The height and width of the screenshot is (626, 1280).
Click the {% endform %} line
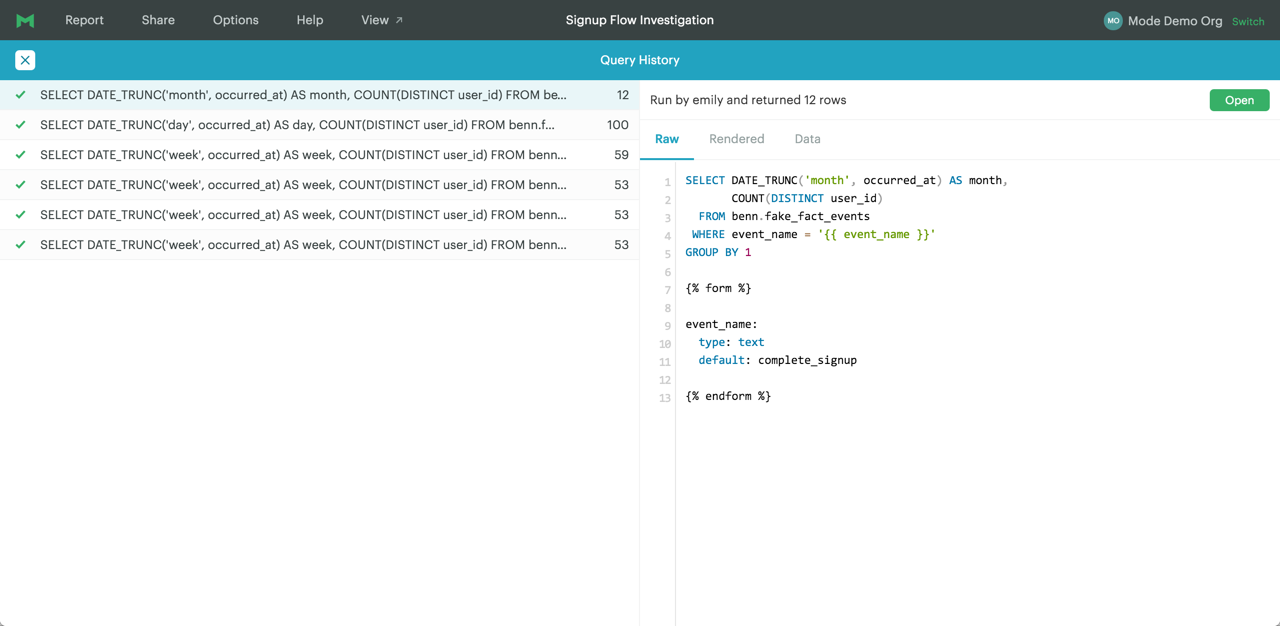pyautogui.click(x=728, y=396)
